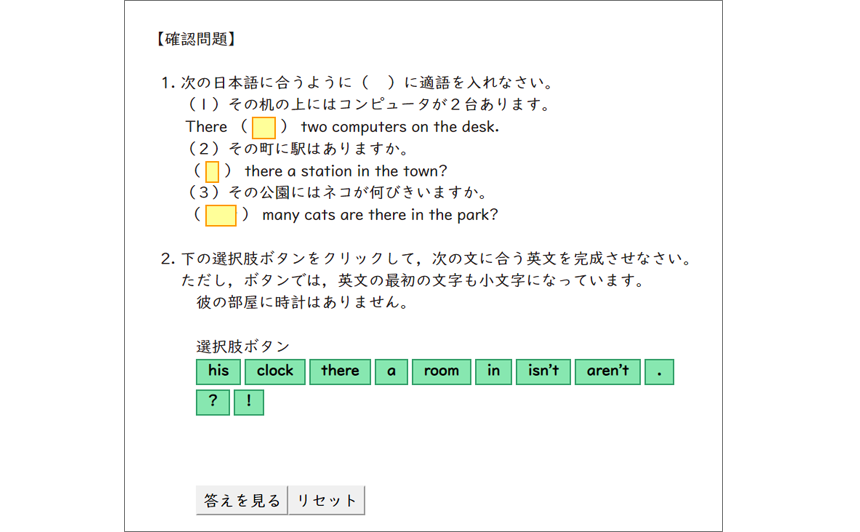Click the 'there' word button

point(340,371)
